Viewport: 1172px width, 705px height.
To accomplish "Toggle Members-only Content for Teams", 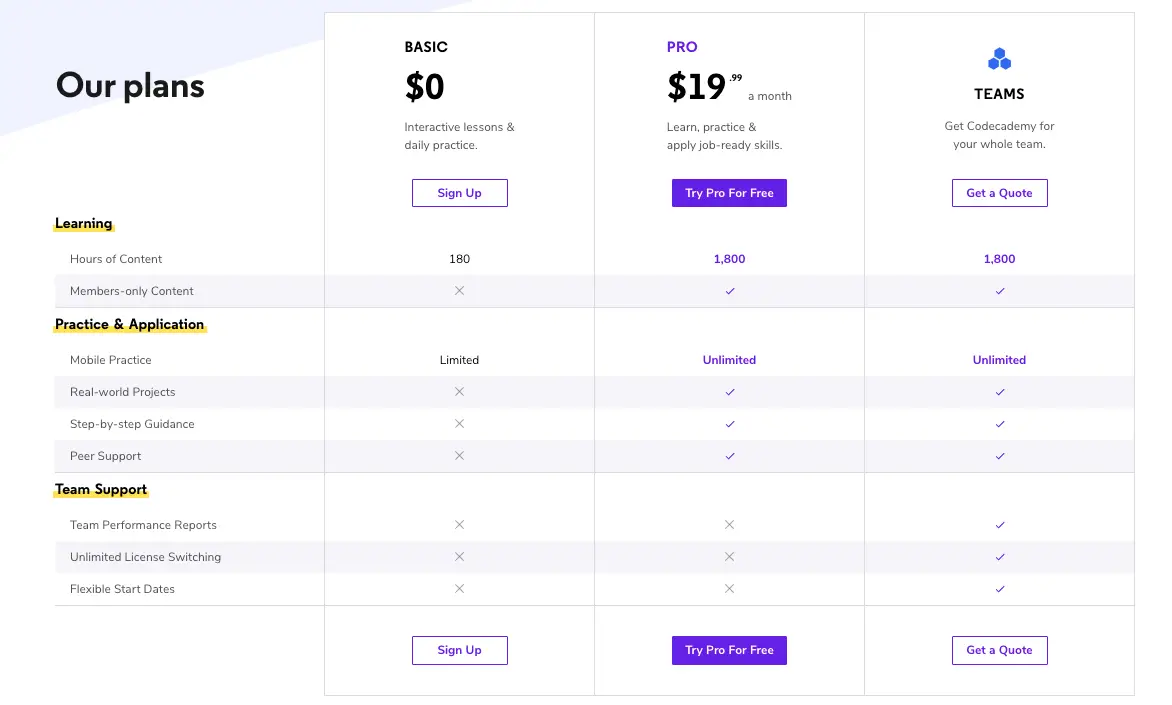I will (x=999, y=291).
